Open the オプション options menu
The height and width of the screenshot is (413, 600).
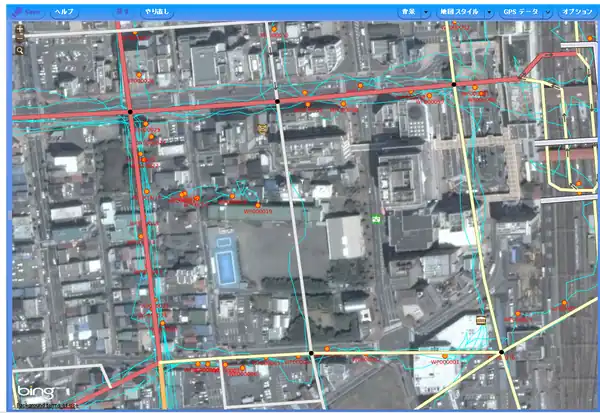click(x=577, y=11)
